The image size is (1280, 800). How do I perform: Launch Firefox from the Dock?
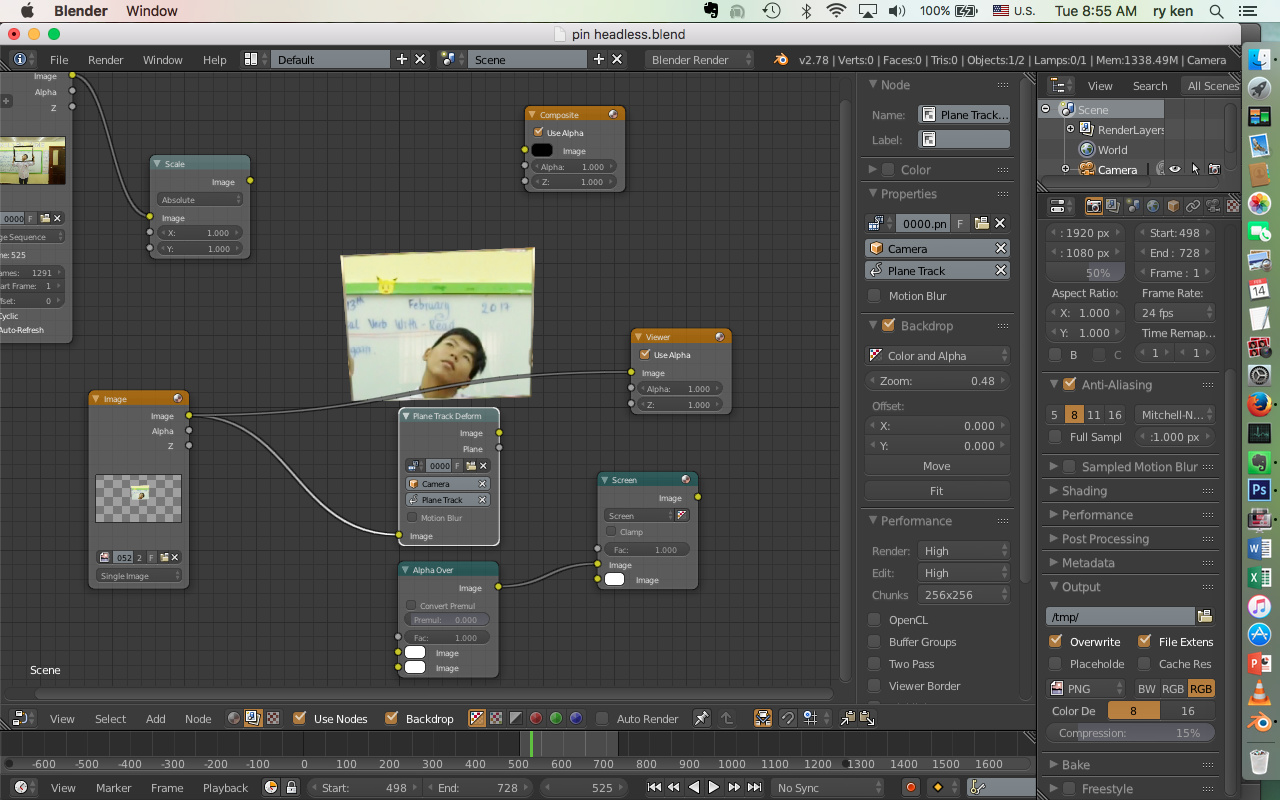coord(1259,405)
